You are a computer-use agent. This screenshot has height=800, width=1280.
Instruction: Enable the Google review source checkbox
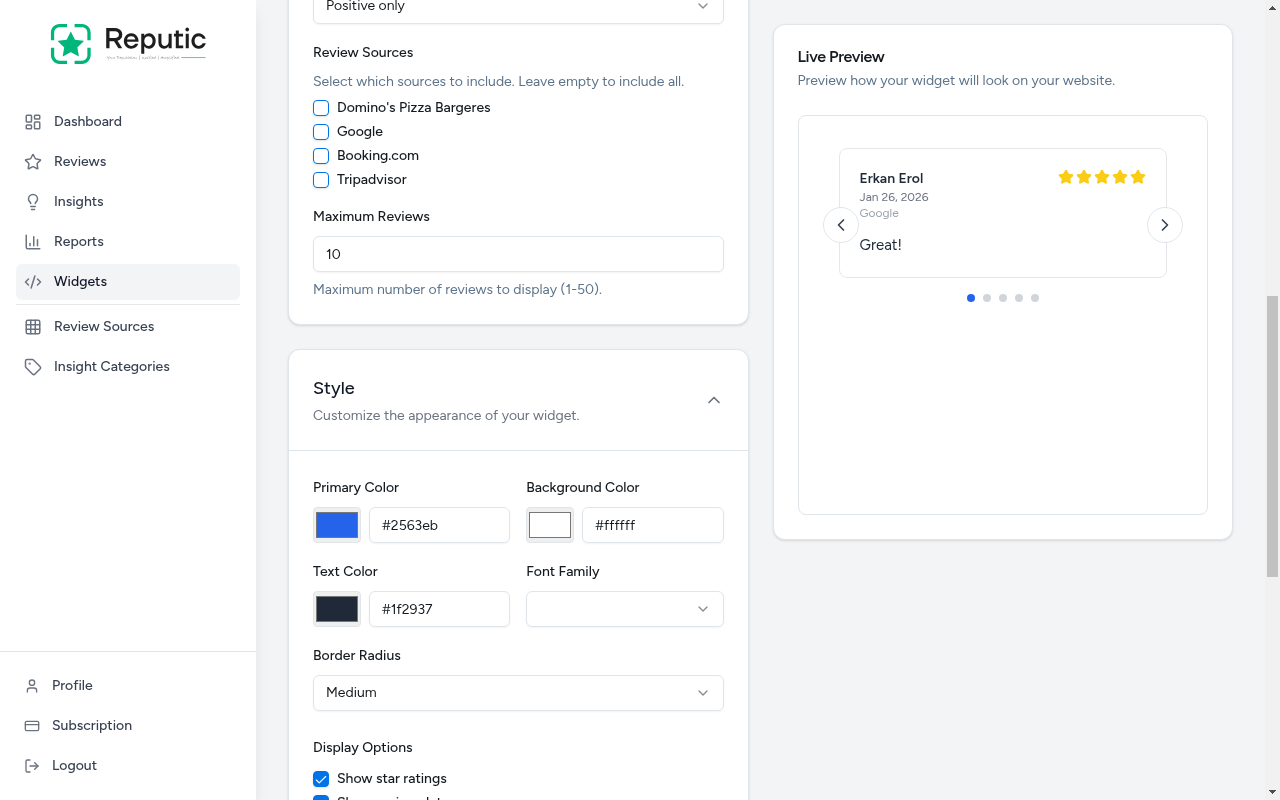click(x=321, y=132)
